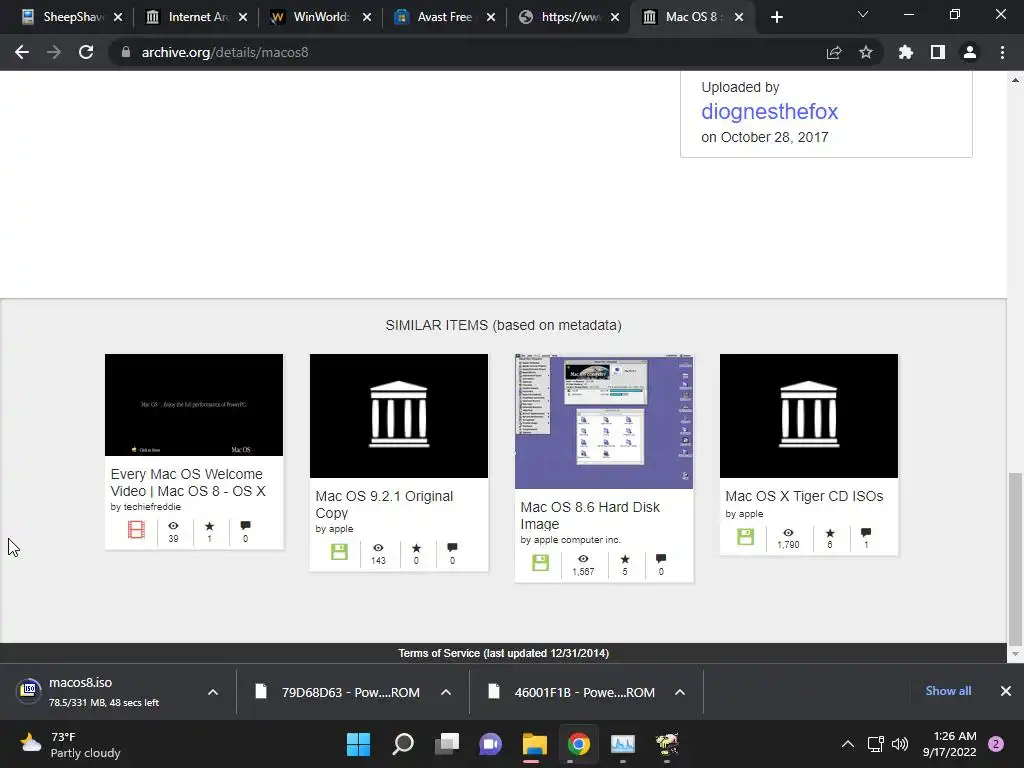Open notification center badge

point(996,744)
